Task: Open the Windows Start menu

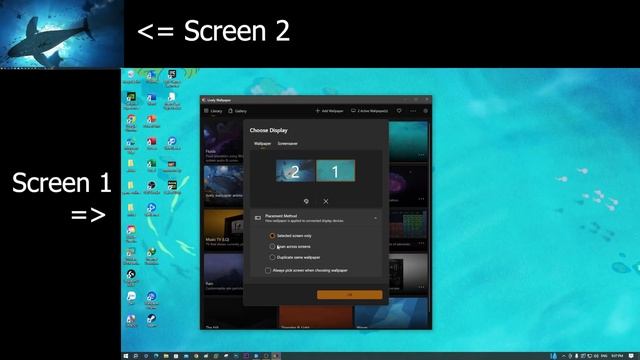Action: click(126, 356)
